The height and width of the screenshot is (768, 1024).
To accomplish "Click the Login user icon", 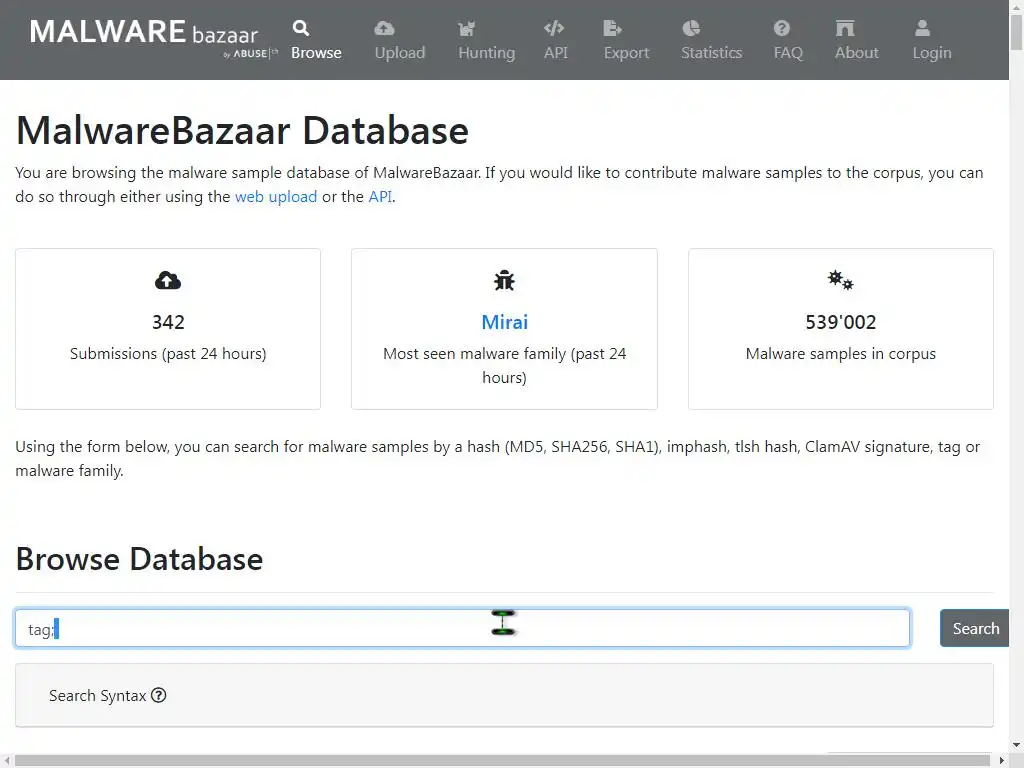I will point(922,28).
